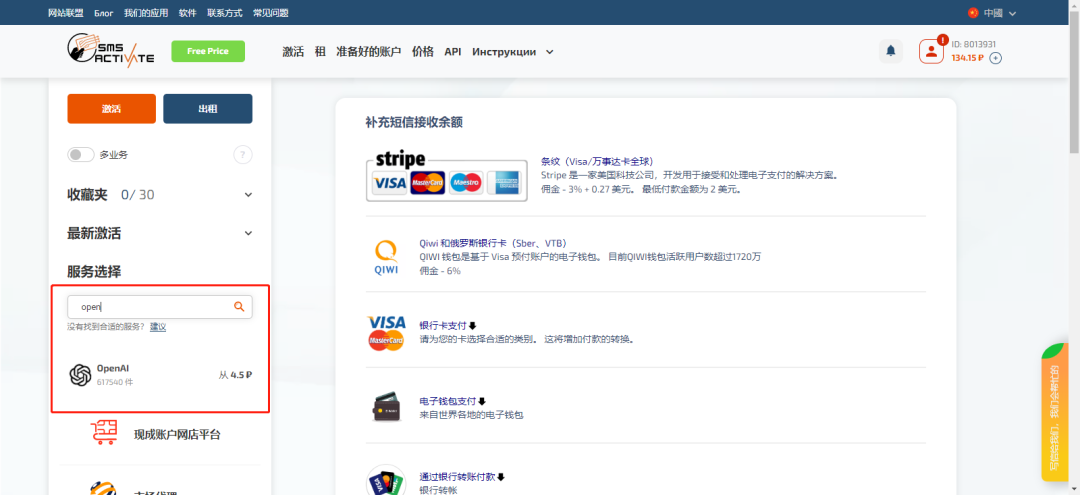The image size is (1080, 495).
Task: Click the green Free Price button
Action: [208, 51]
